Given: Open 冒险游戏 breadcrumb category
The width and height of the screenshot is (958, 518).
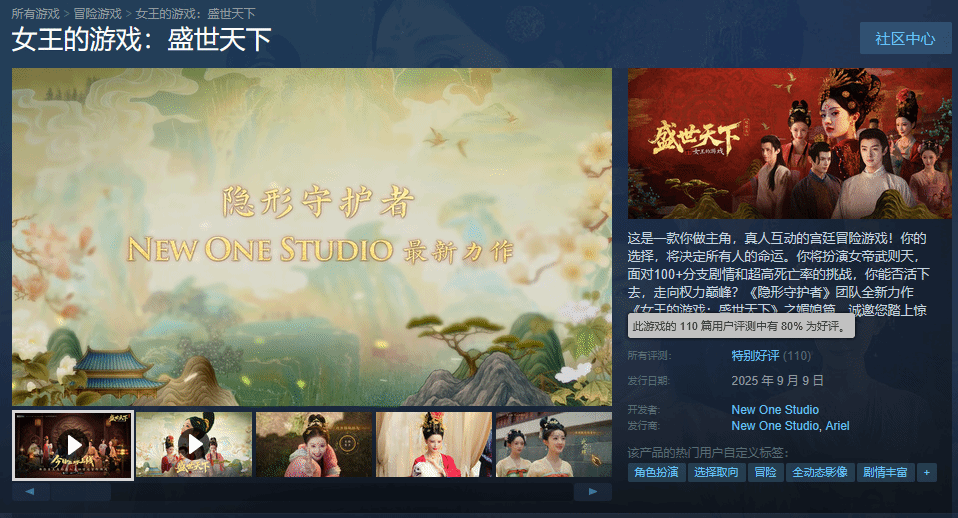Looking at the screenshot, I should click(x=98, y=14).
